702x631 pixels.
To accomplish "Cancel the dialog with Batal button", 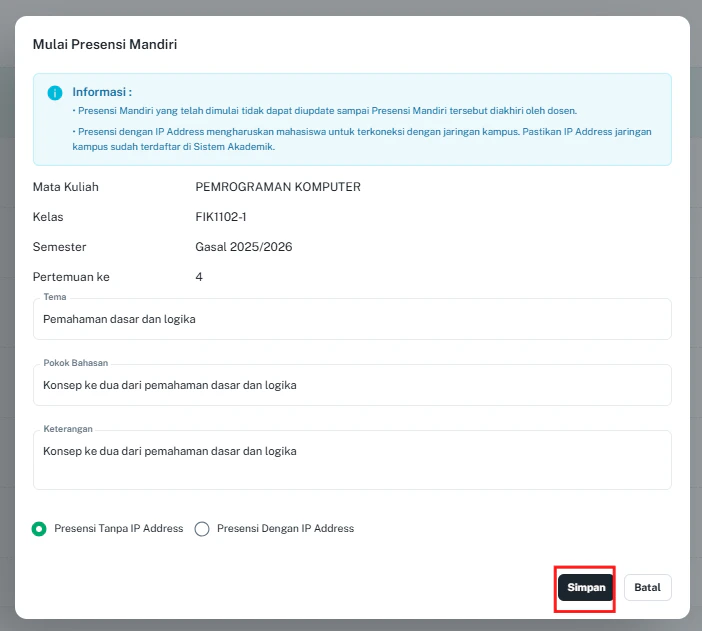I will 647,588.
